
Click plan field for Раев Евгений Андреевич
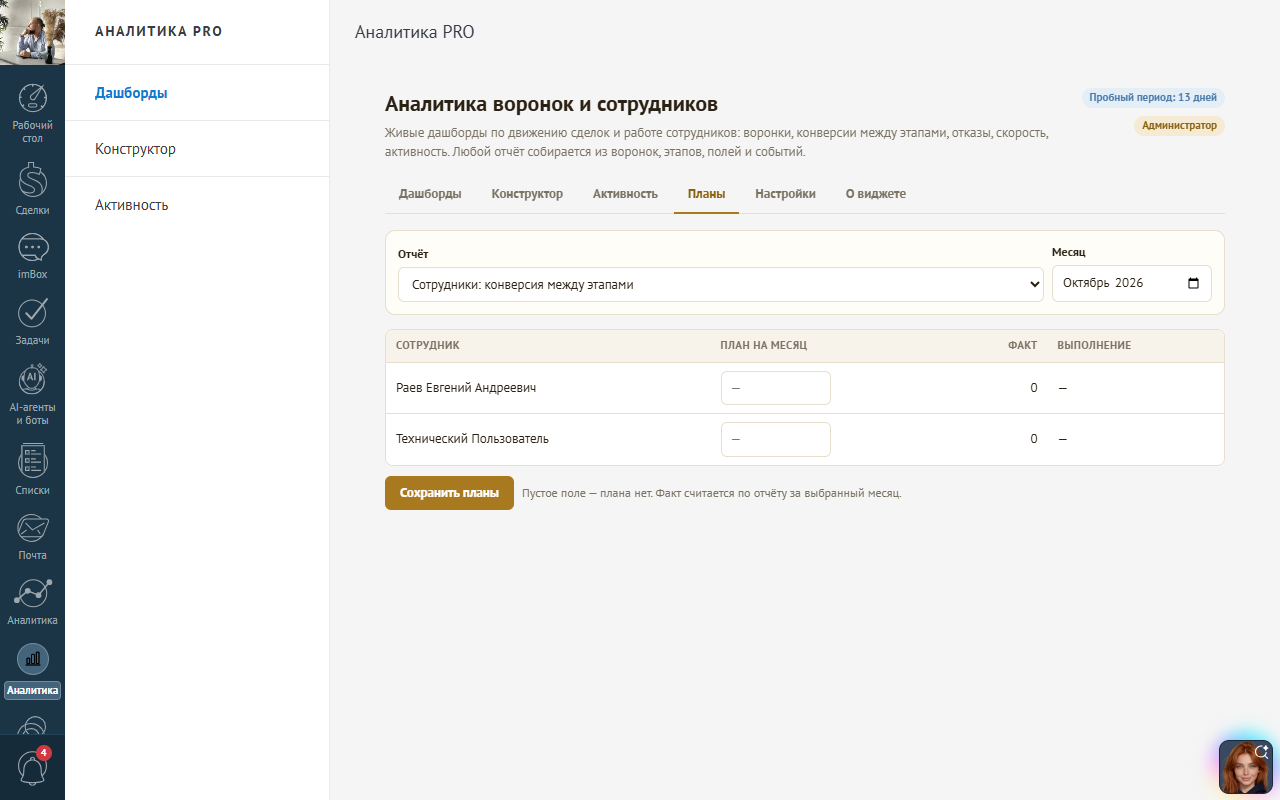point(776,388)
